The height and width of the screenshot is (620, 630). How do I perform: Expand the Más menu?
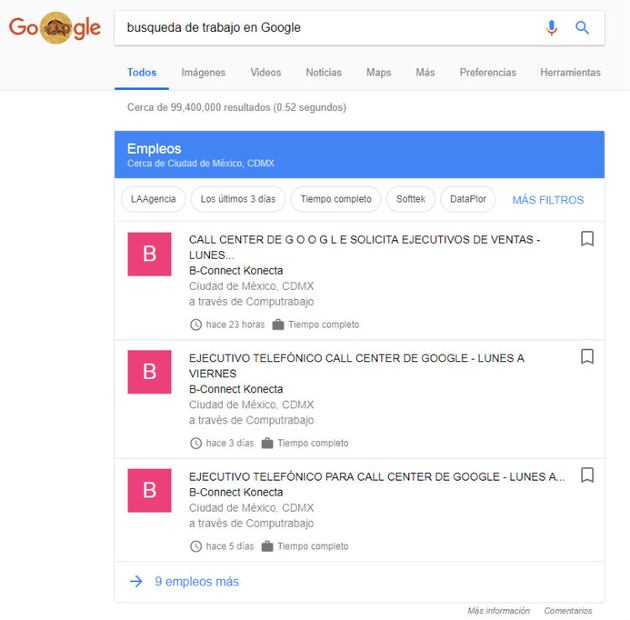click(425, 73)
